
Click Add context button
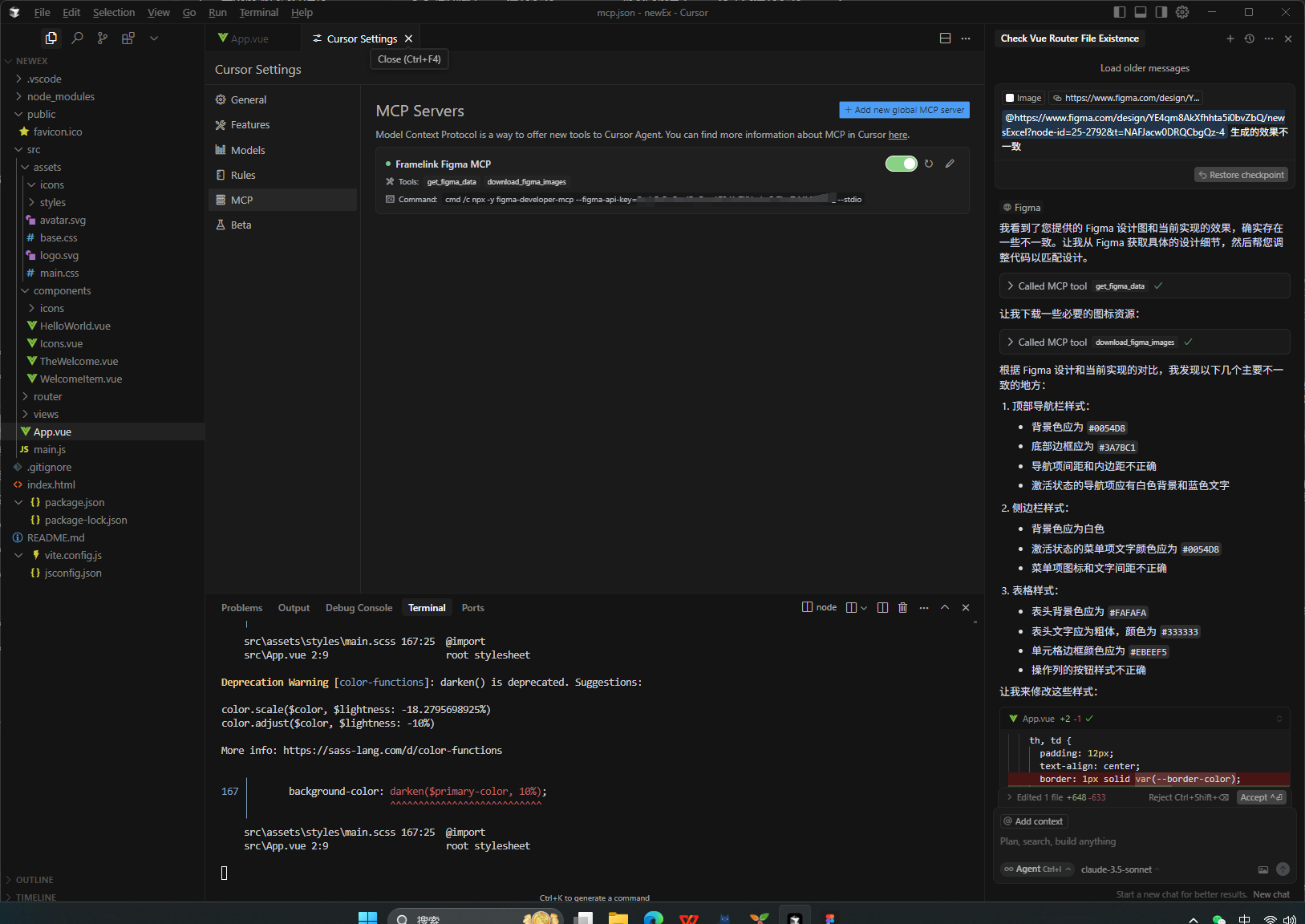coord(1034,821)
